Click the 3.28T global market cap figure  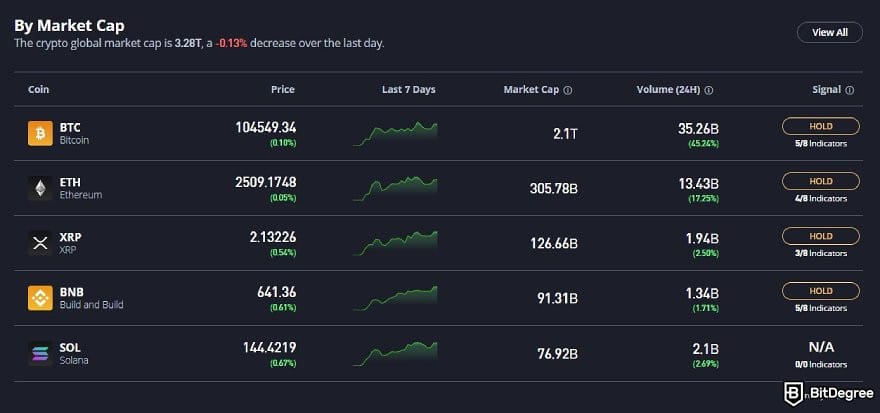[187, 44]
